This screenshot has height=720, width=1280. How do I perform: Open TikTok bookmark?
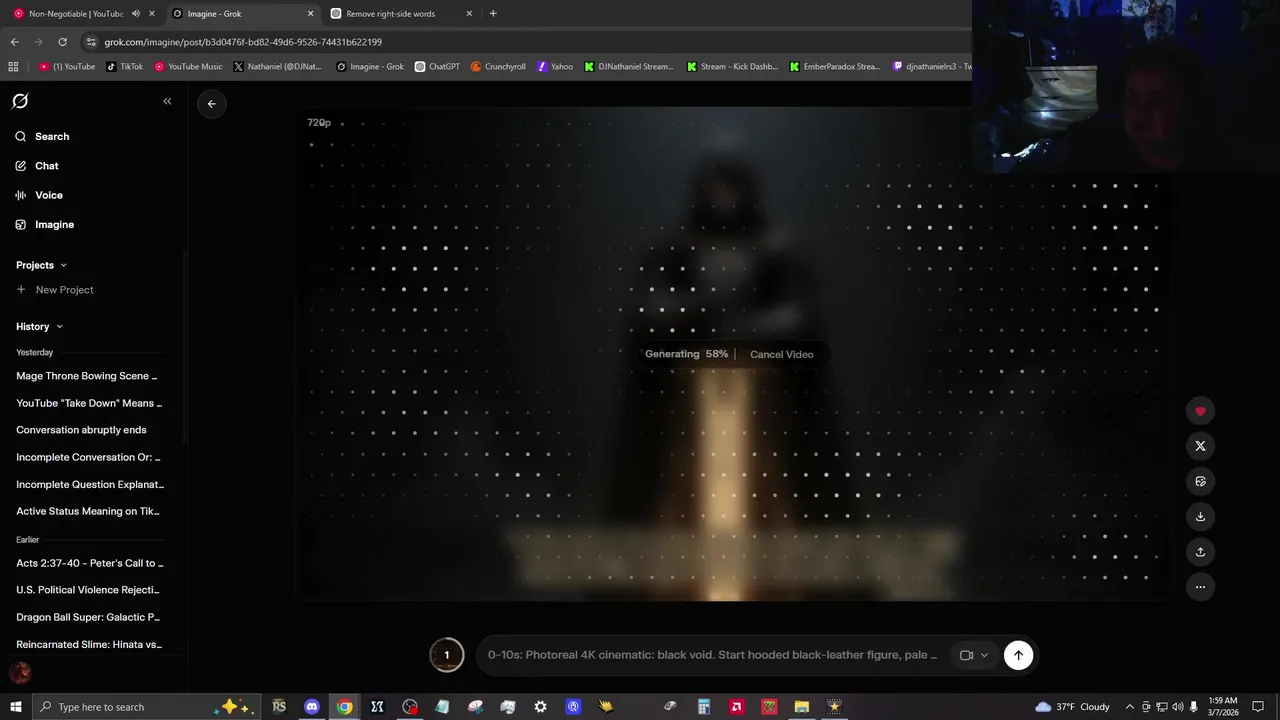(x=125, y=67)
